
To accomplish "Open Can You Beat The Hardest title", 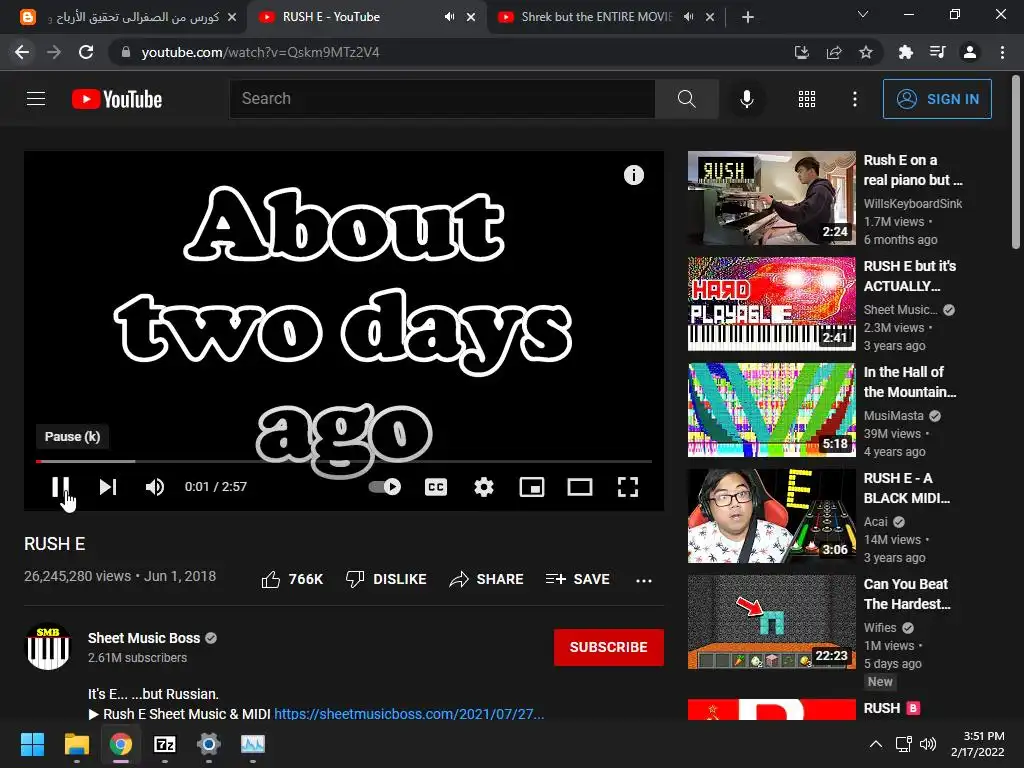I will pos(907,594).
